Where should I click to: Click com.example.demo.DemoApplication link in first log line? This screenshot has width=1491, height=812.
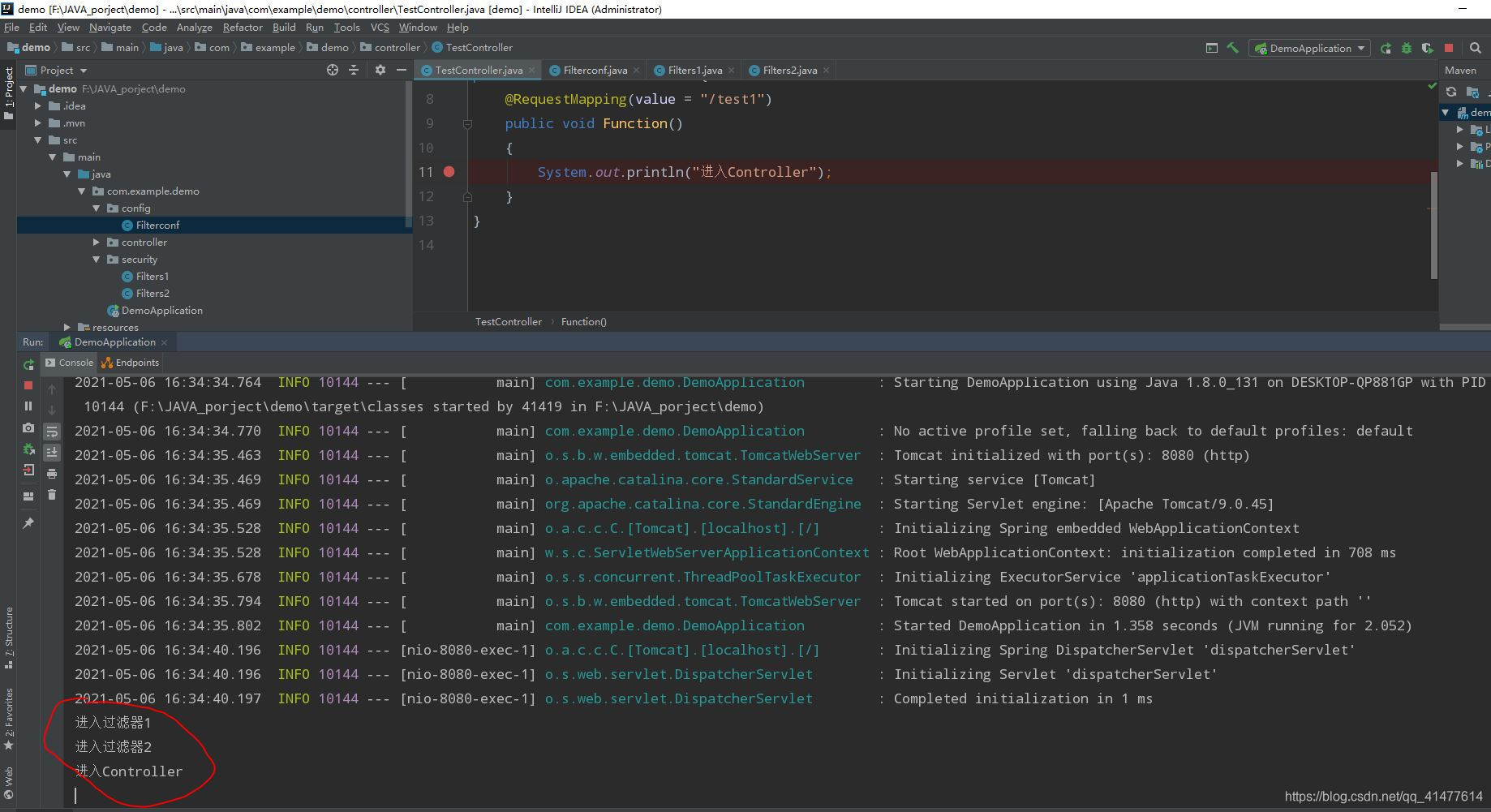click(674, 382)
